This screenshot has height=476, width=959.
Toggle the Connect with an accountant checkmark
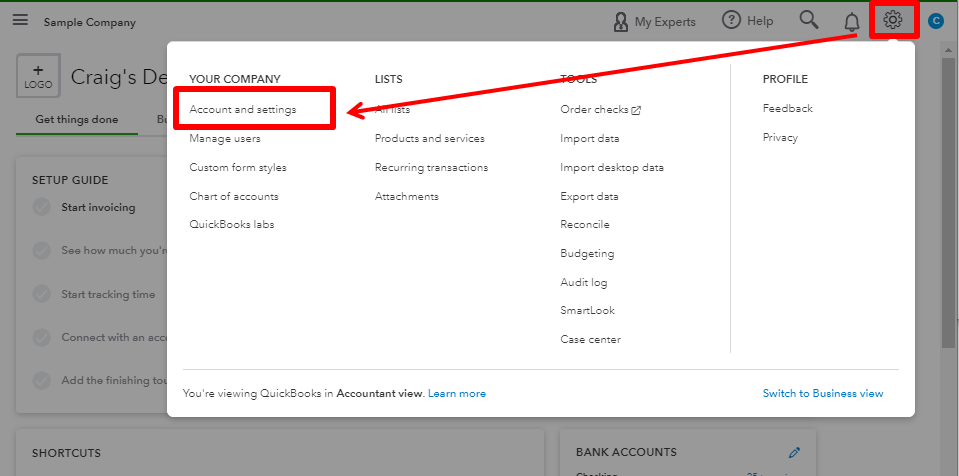tap(42, 337)
